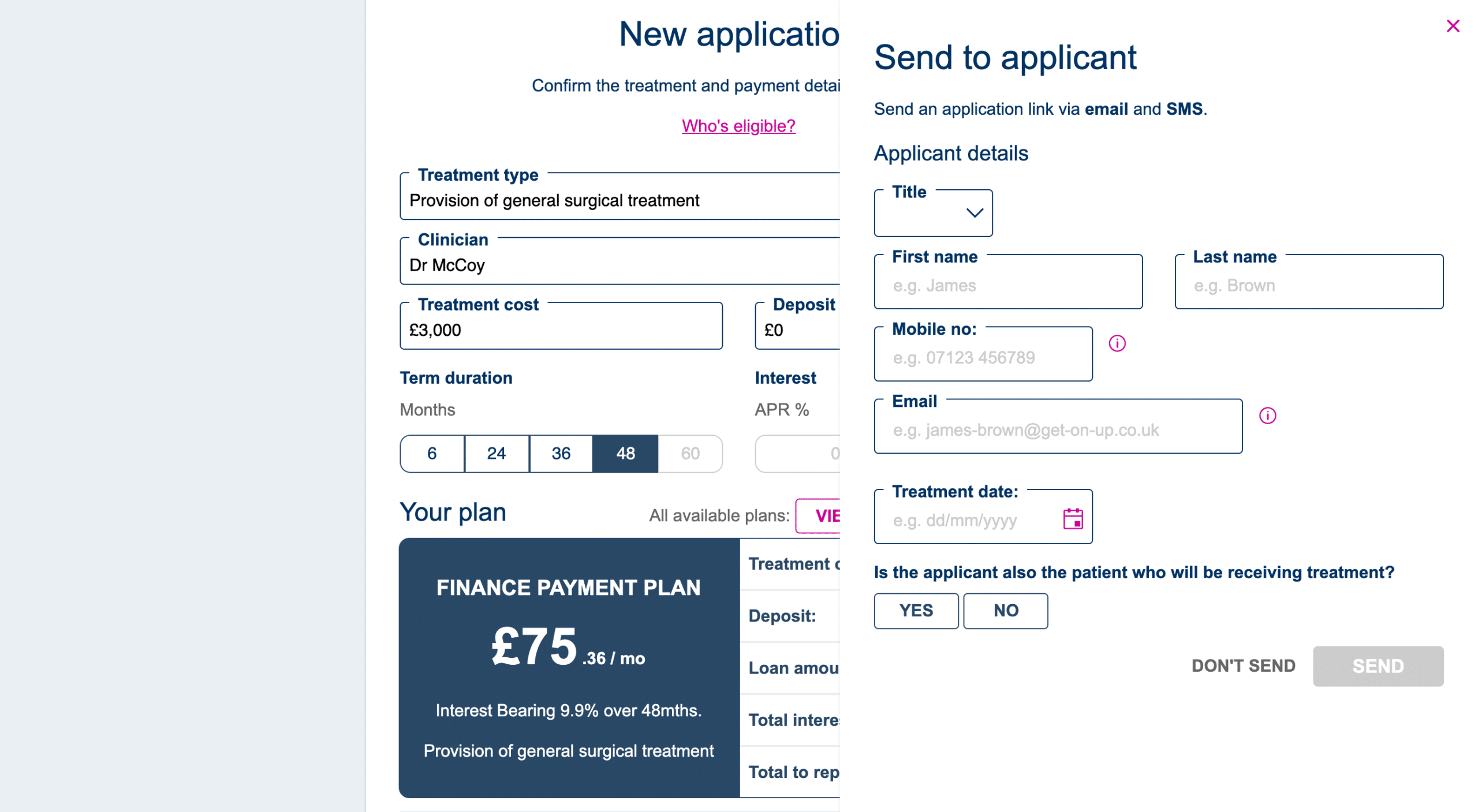Select YES for applicant is patient

tap(916, 611)
